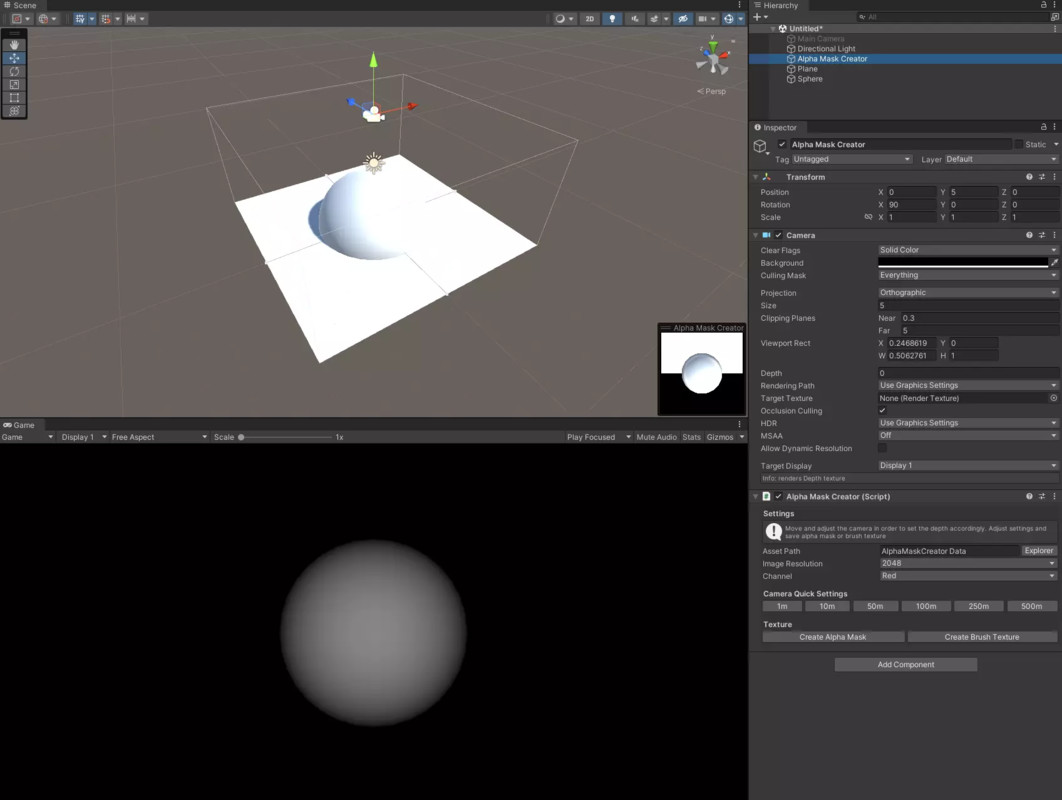Screen dimensions: 1062x800
Task: Open Transform presets icon
Action: [1042, 177]
